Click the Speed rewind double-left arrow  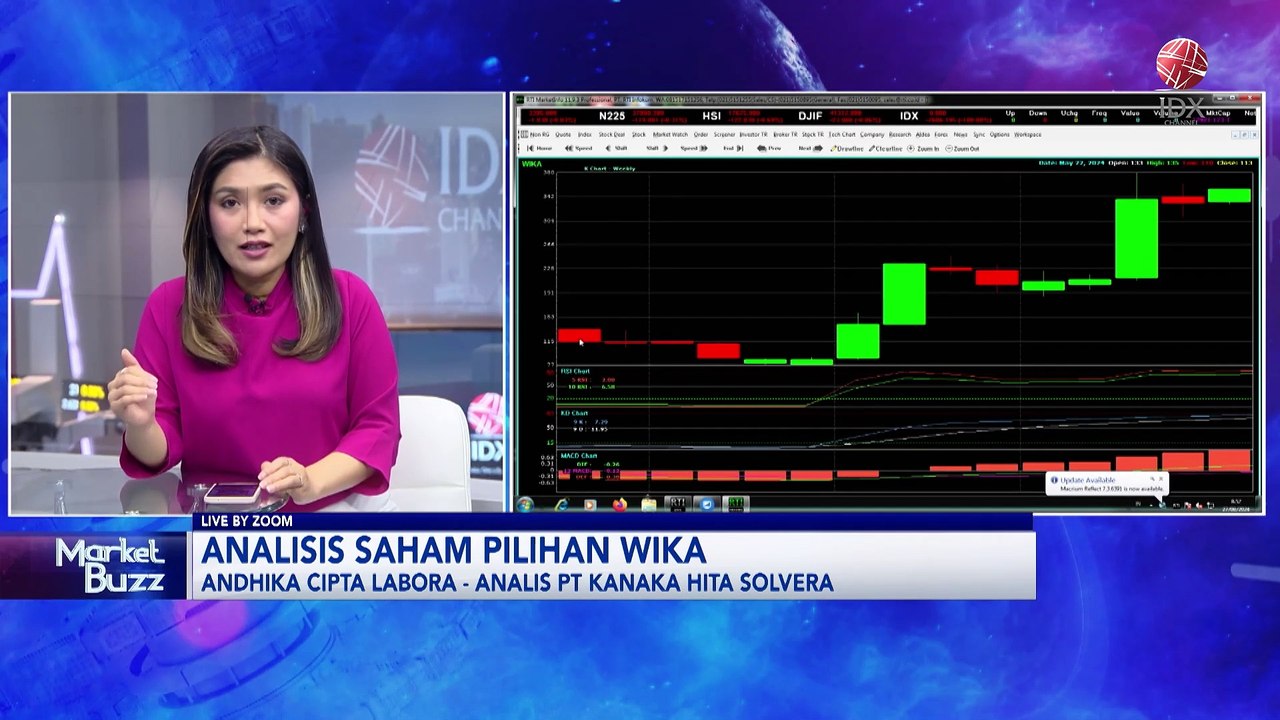(578, 148)
